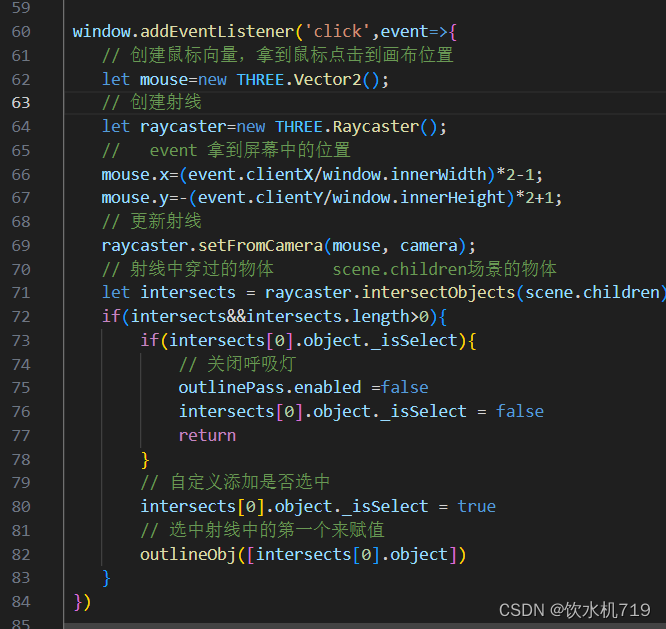The height and width of the screenshot is (629, 666).
Task: Click the blue closing brace on line 83
Action: [x=106, y=578]
